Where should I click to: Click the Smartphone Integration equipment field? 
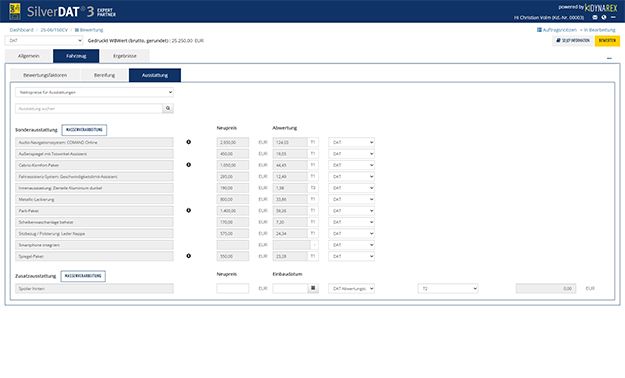point(94,245)
